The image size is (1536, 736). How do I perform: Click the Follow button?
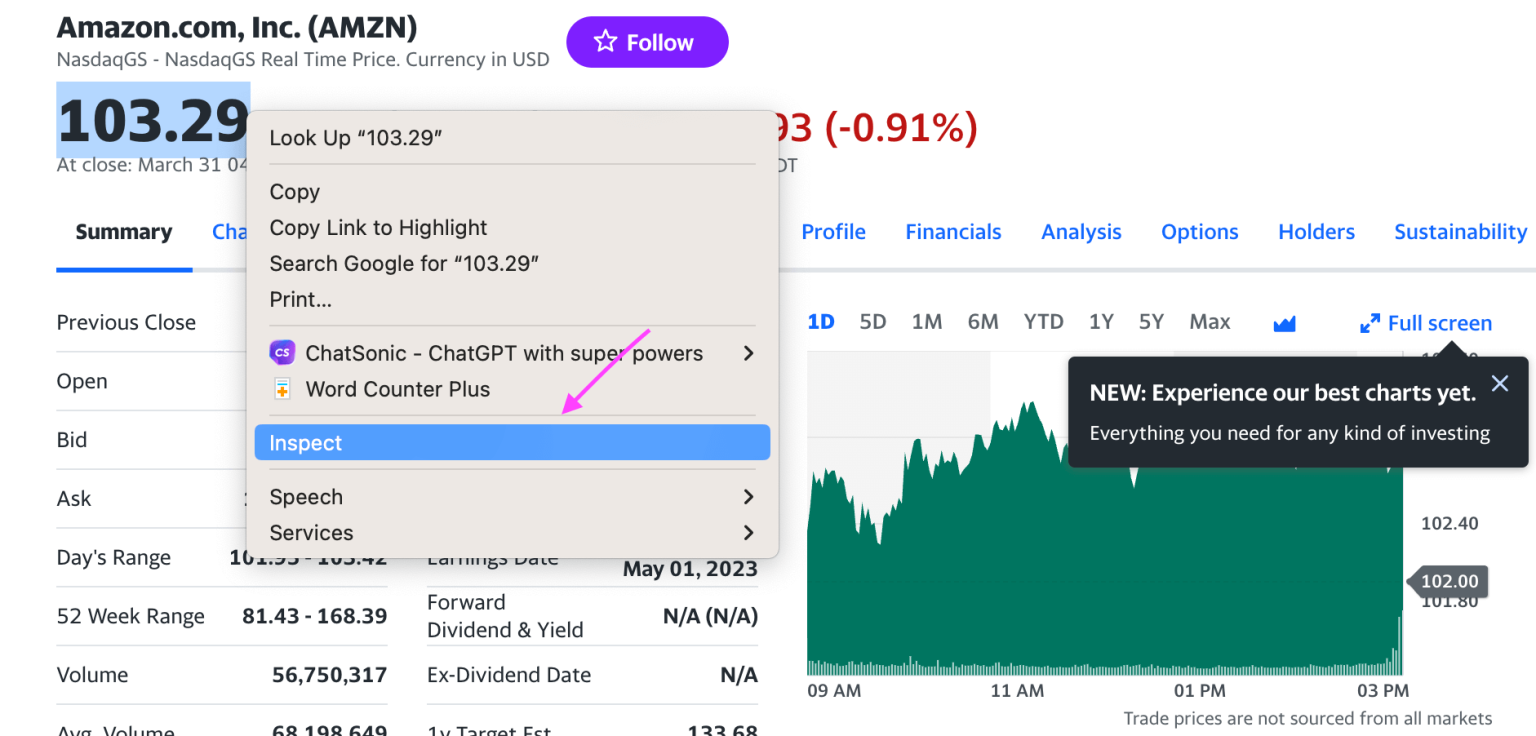(647, 41)
